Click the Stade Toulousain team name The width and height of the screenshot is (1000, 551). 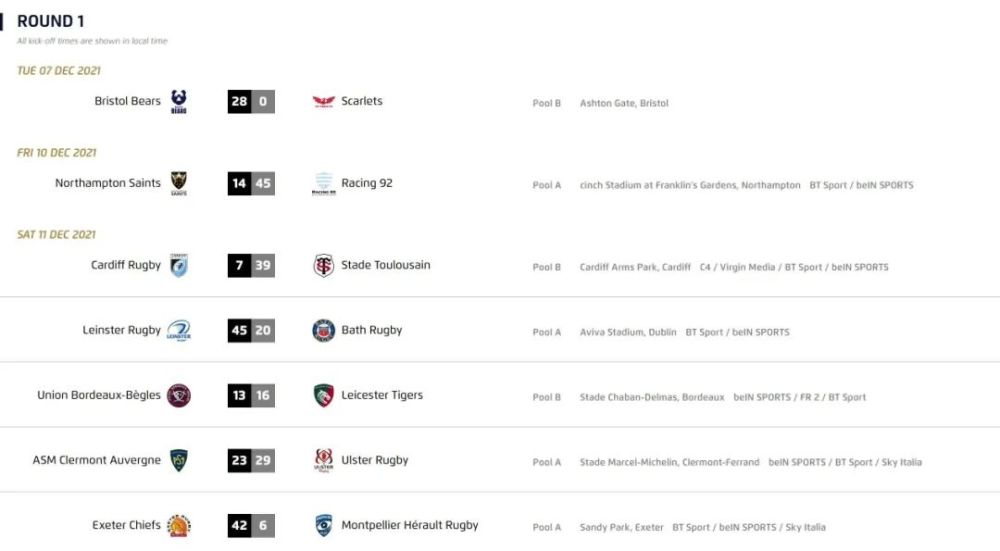(386, 265)
